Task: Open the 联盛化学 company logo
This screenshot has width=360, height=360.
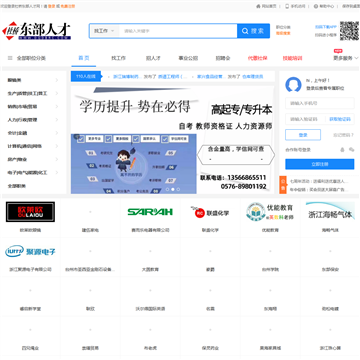Action: coord(210,212)
